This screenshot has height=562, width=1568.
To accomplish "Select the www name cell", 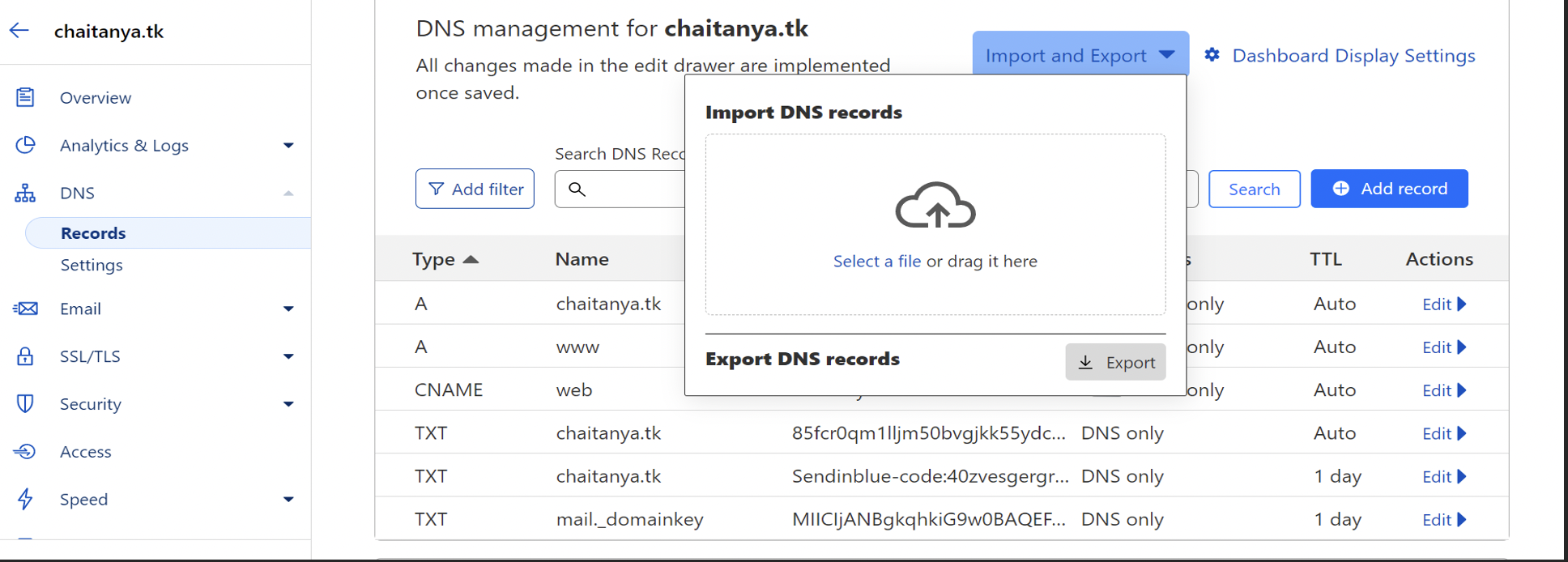I will (x=577, y=347).
